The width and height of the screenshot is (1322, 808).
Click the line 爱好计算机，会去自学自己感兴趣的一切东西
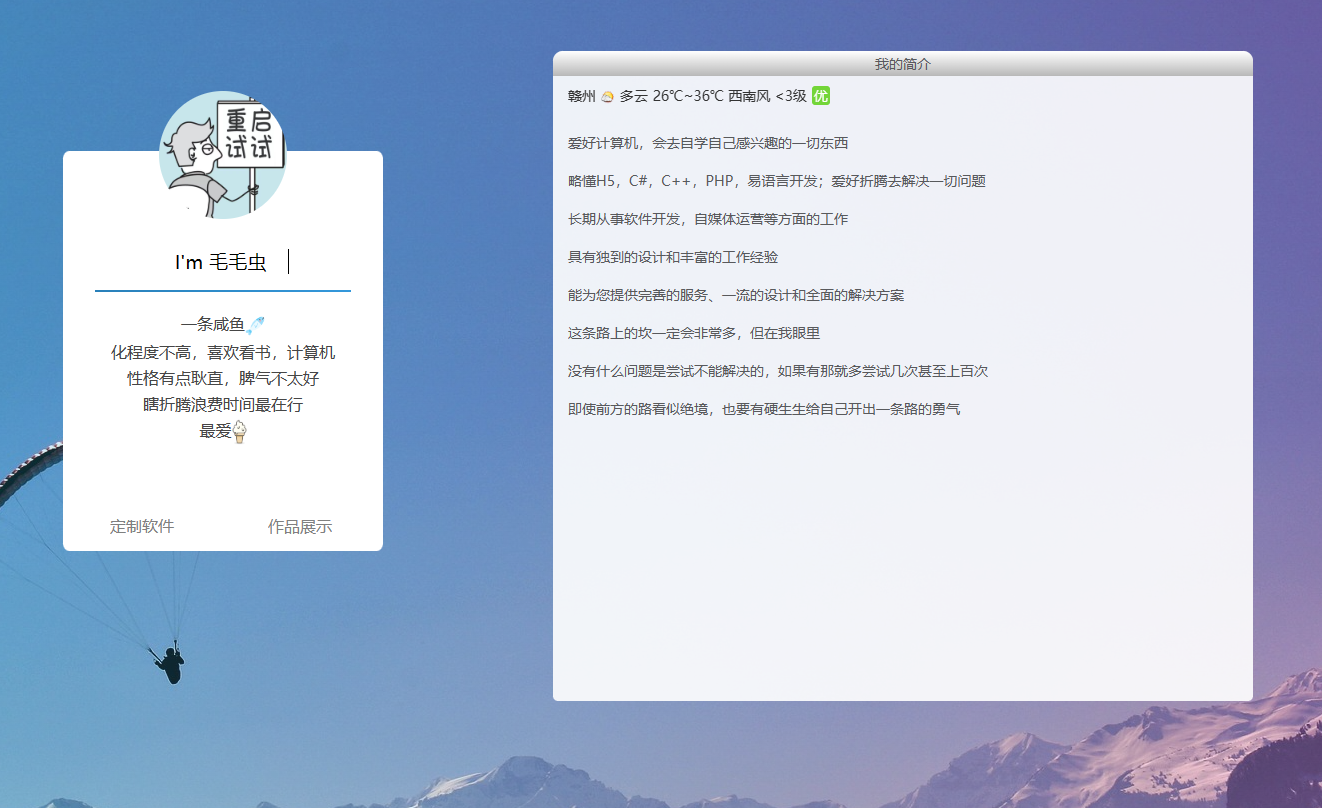click(x=708, y=143)
